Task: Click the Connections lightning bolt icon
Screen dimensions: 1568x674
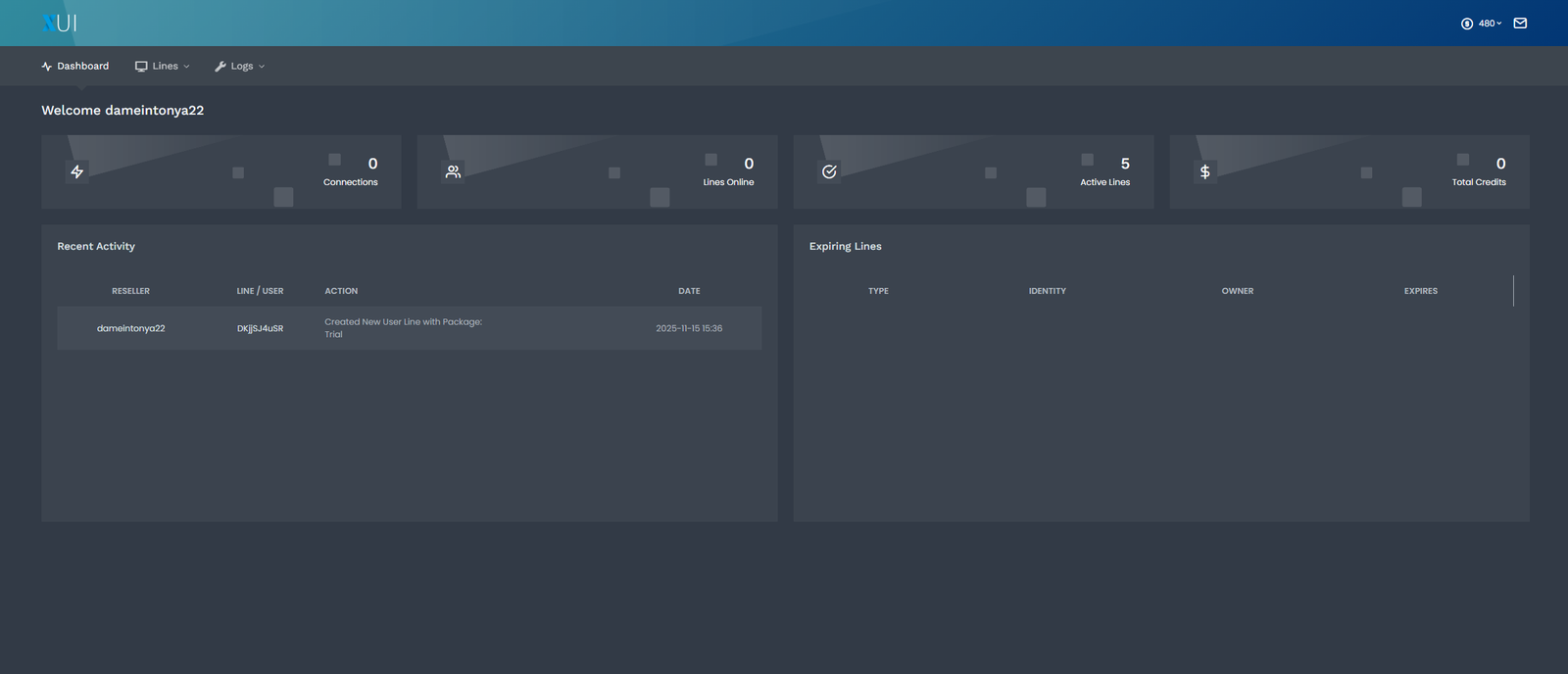Action: [76, 171]
